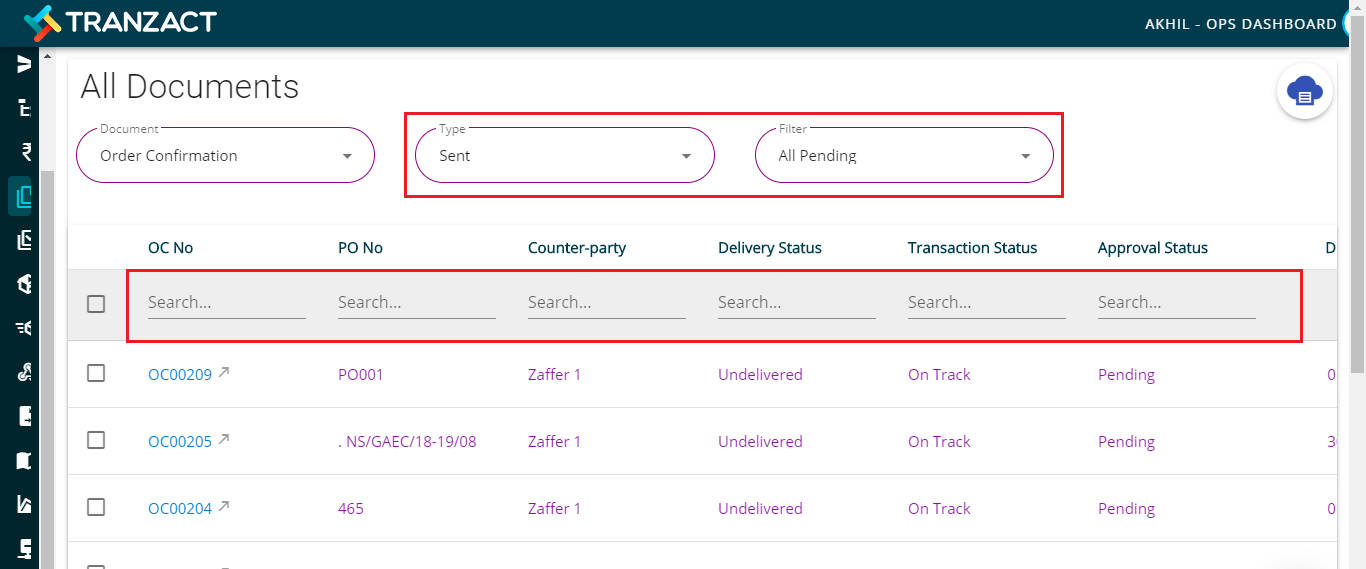This screenshot has width=1366, height=569.
Task: Sort by Delivery Status column header
Action: [770, 248]
